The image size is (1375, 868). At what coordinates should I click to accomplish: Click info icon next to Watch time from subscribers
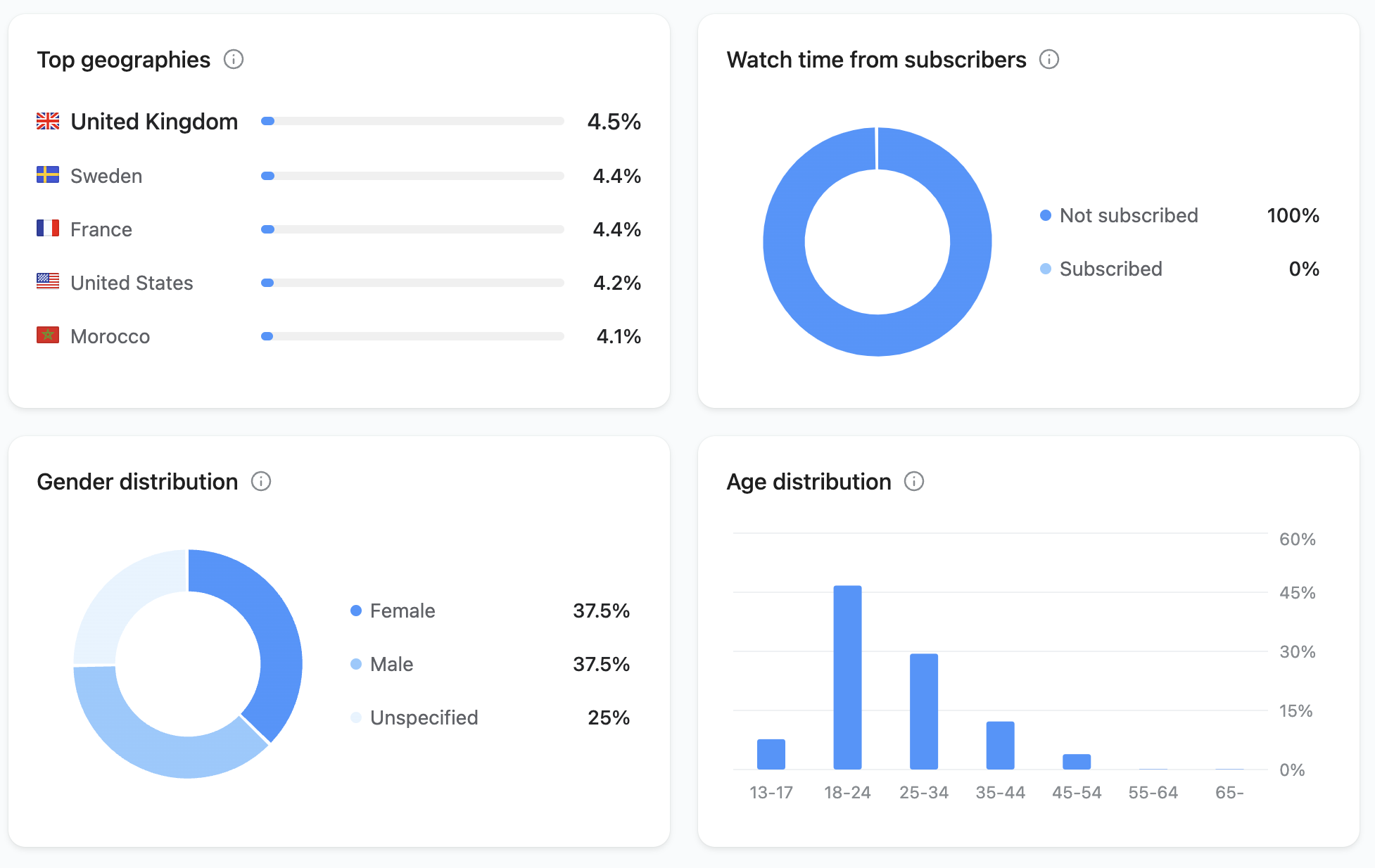(1049, 60)
